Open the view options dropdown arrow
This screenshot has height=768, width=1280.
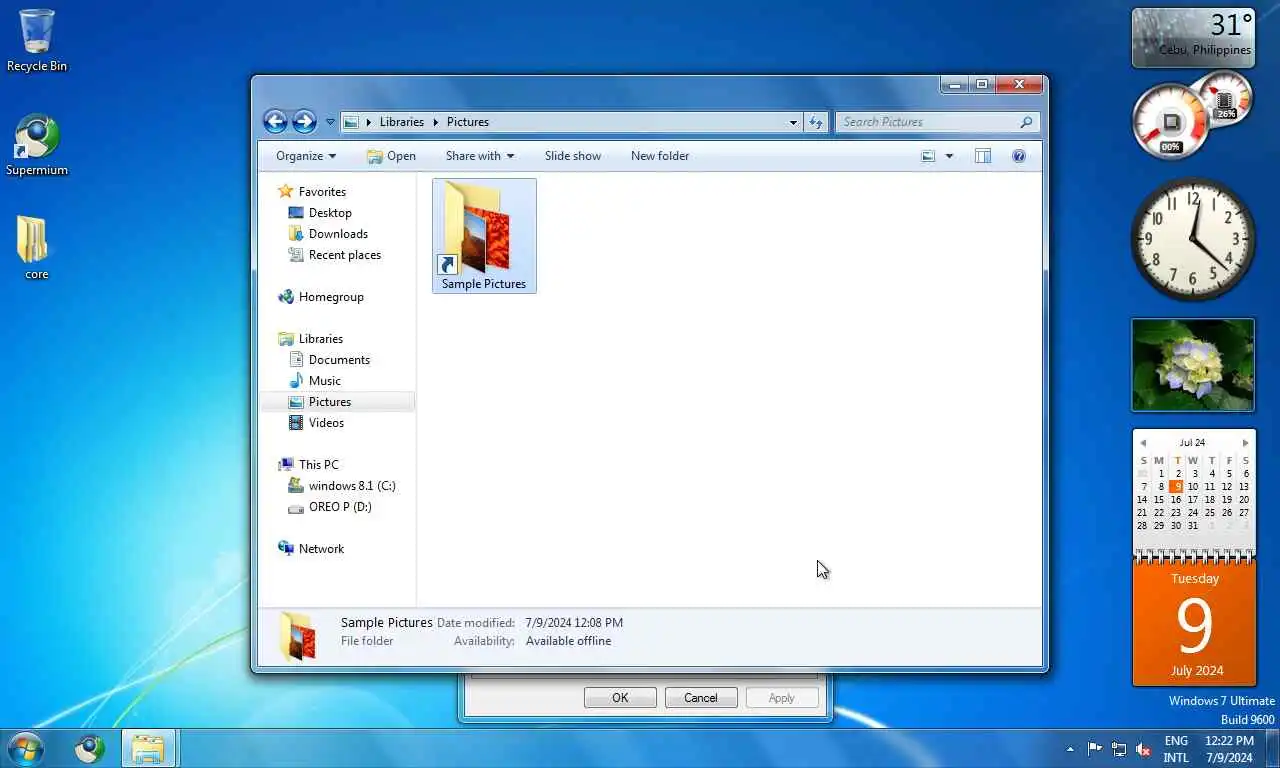point(949,156)
